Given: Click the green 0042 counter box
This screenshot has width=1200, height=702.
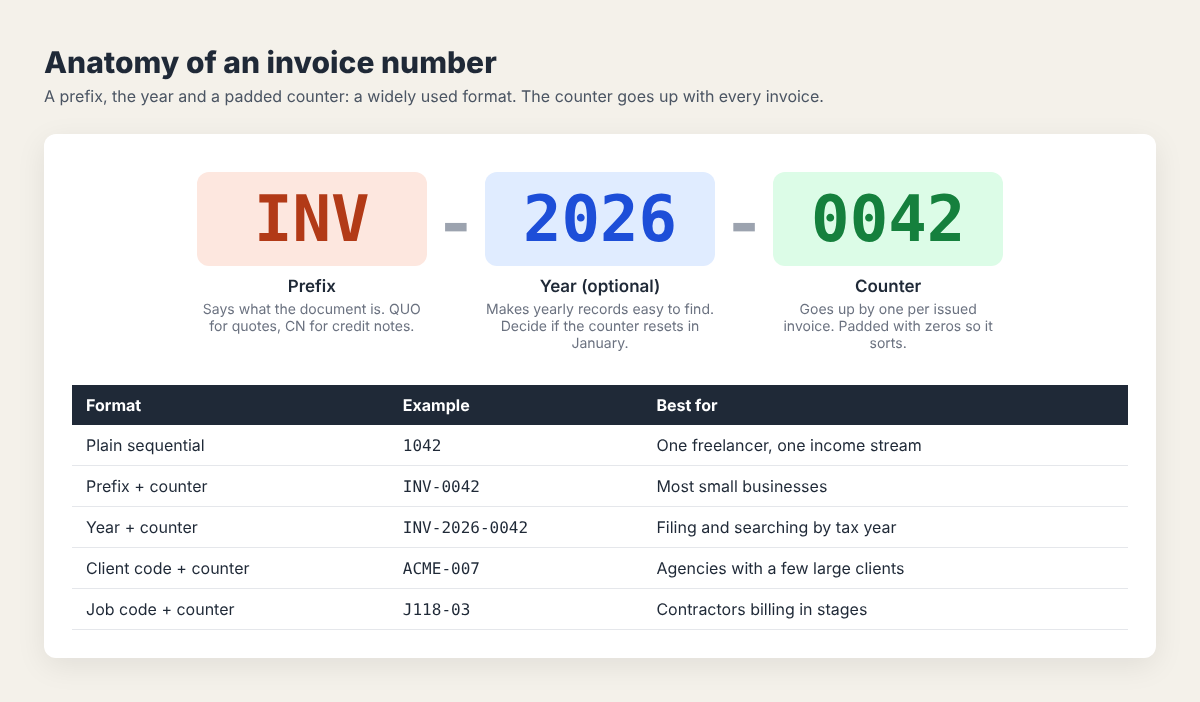Looking at the screenshot, I should [x=888, y=219].
